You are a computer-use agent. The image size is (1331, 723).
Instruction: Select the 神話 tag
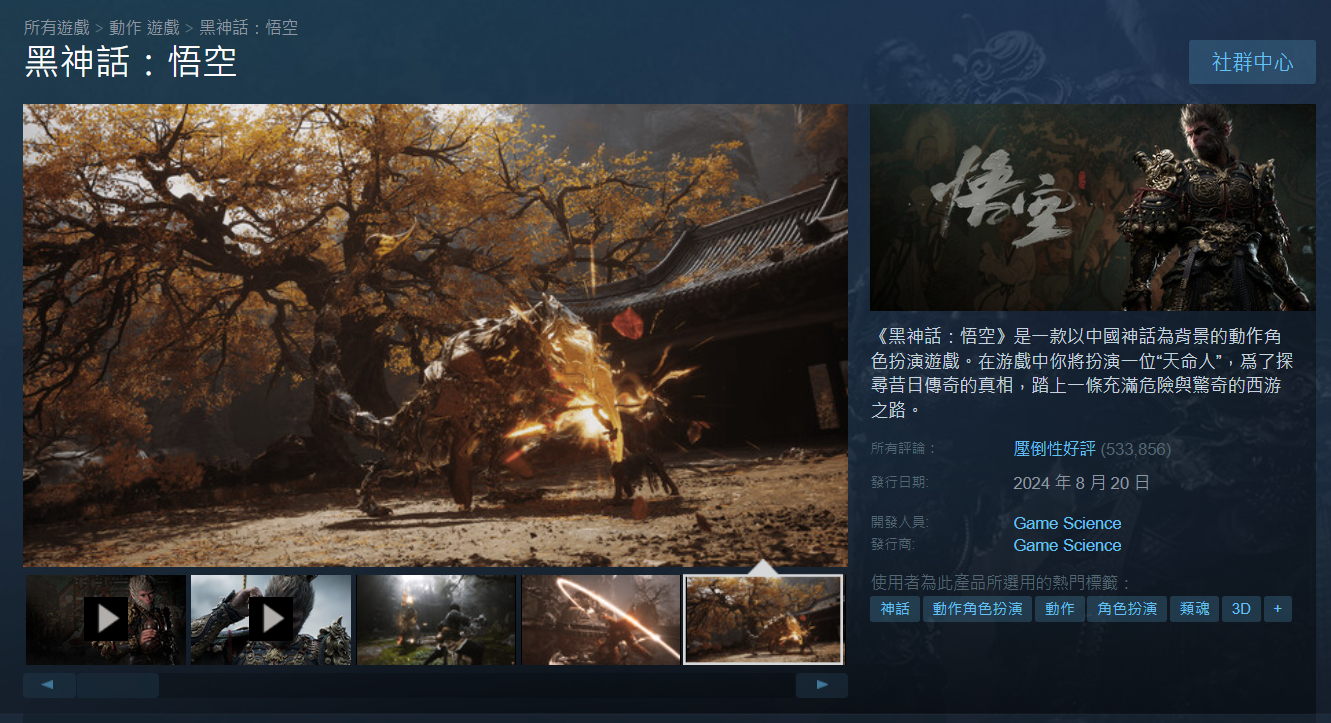(895, 608)
